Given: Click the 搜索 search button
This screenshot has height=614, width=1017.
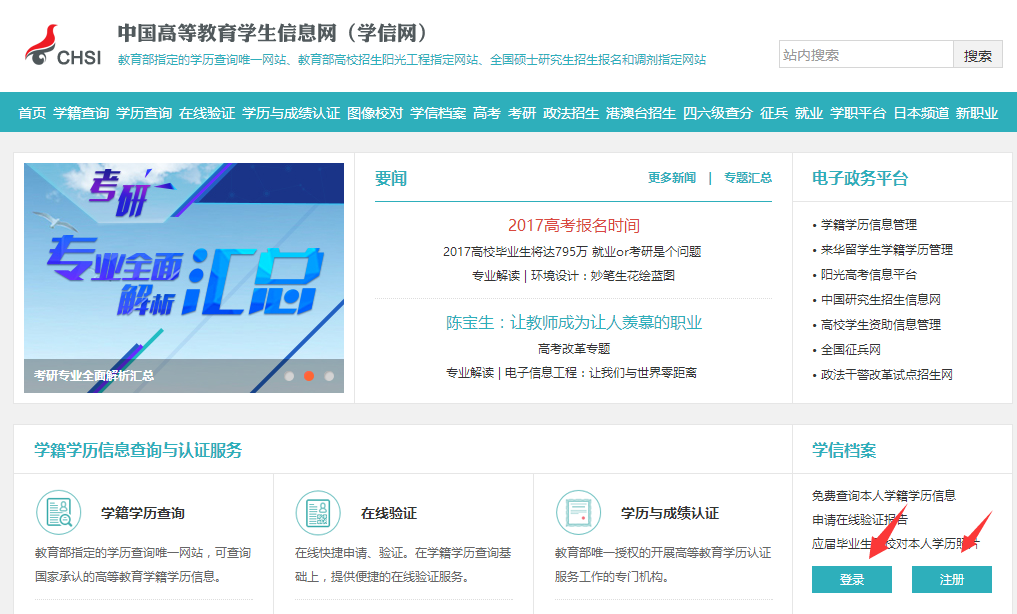Looking at the screenshot, I should pos(977,54).
